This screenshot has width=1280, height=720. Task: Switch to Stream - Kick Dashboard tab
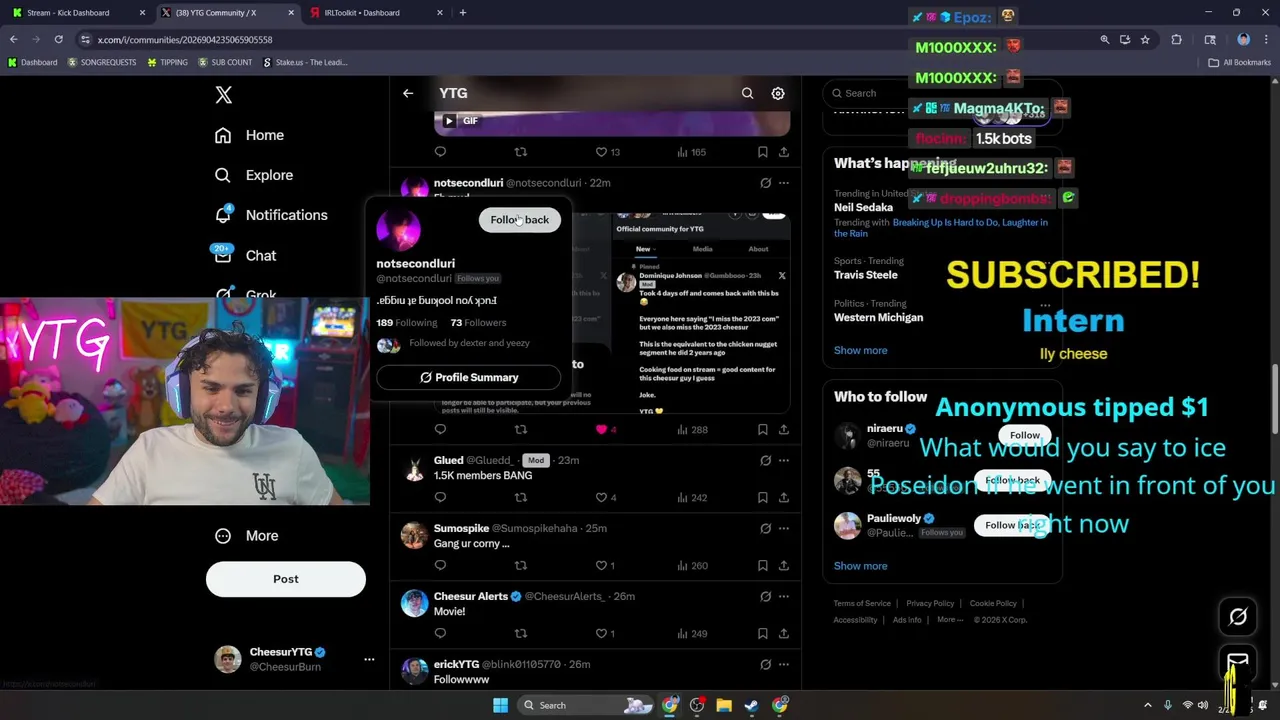pyautogui.click(x=78, y=13)
